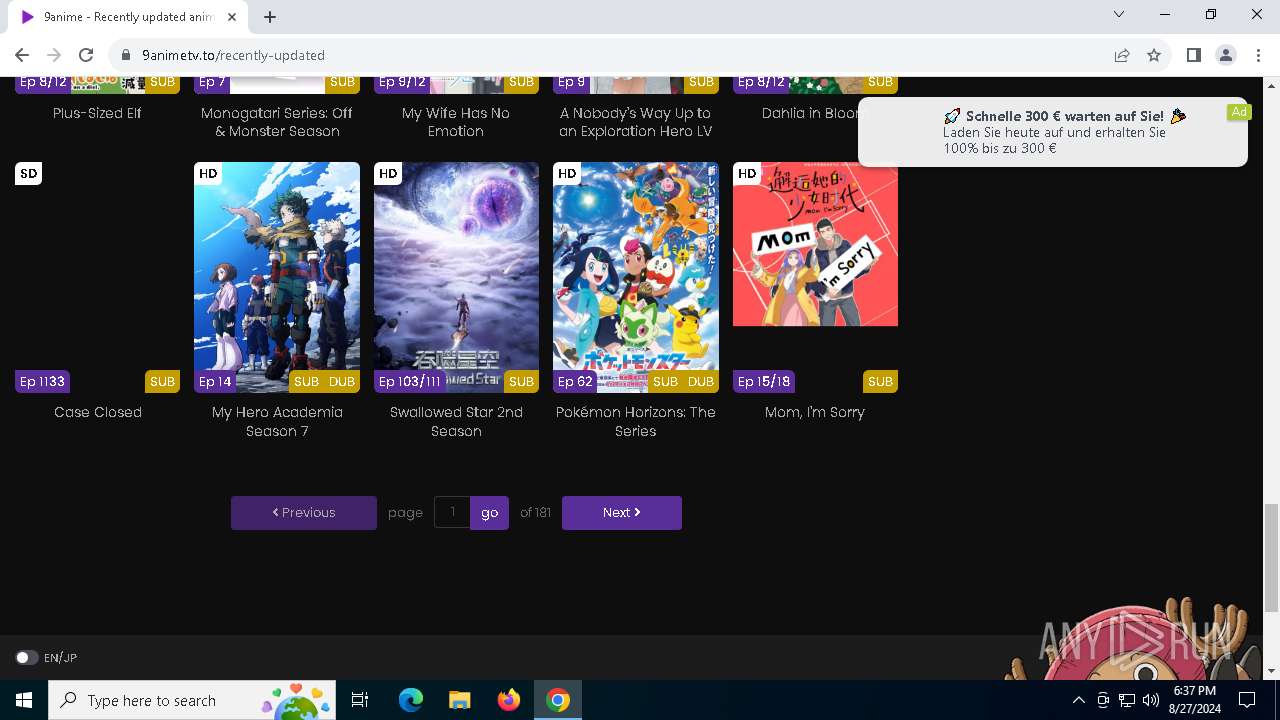Image resolution: width=1280 pixels, height=720 pixels.
Task: Open Pokémon Horizons: The Series title link
Action: click(636, 421)
